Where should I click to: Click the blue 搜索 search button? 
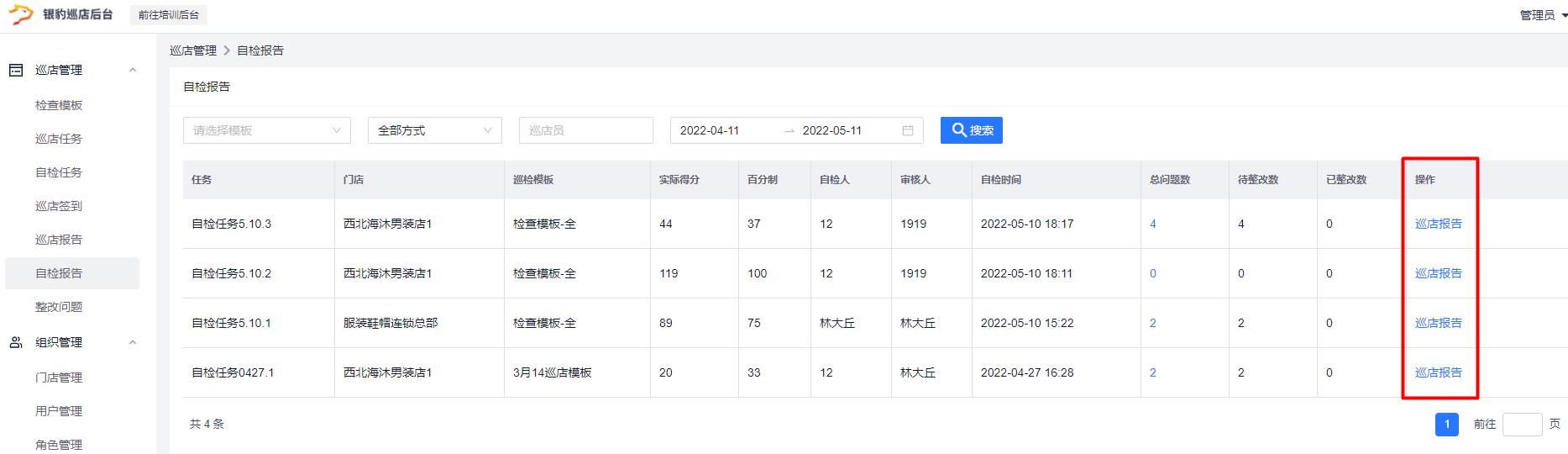click(971, 130)
